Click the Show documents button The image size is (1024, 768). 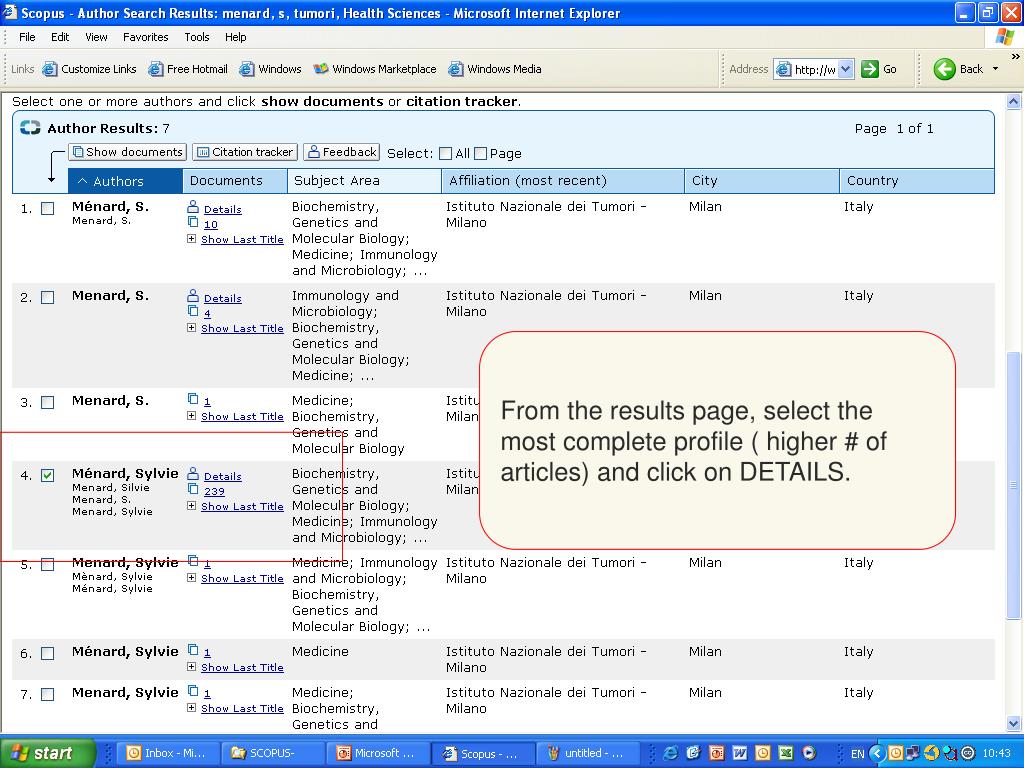[x=128, y=152]
